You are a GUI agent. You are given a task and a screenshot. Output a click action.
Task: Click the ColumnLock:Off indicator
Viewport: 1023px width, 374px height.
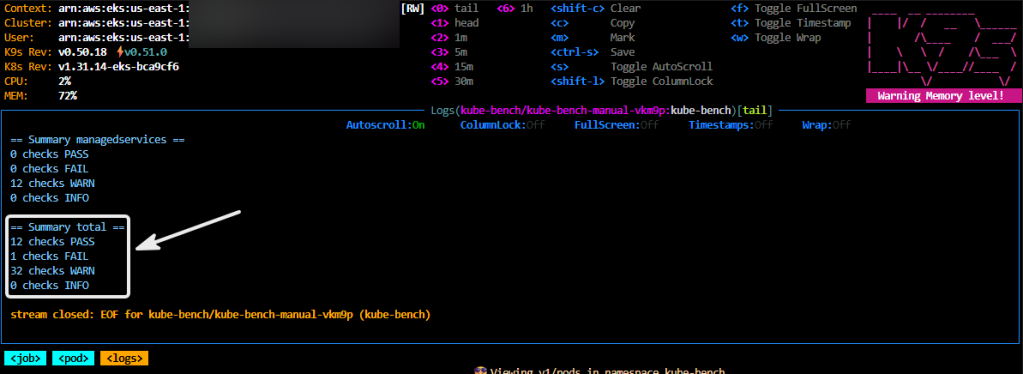(502, 125)
